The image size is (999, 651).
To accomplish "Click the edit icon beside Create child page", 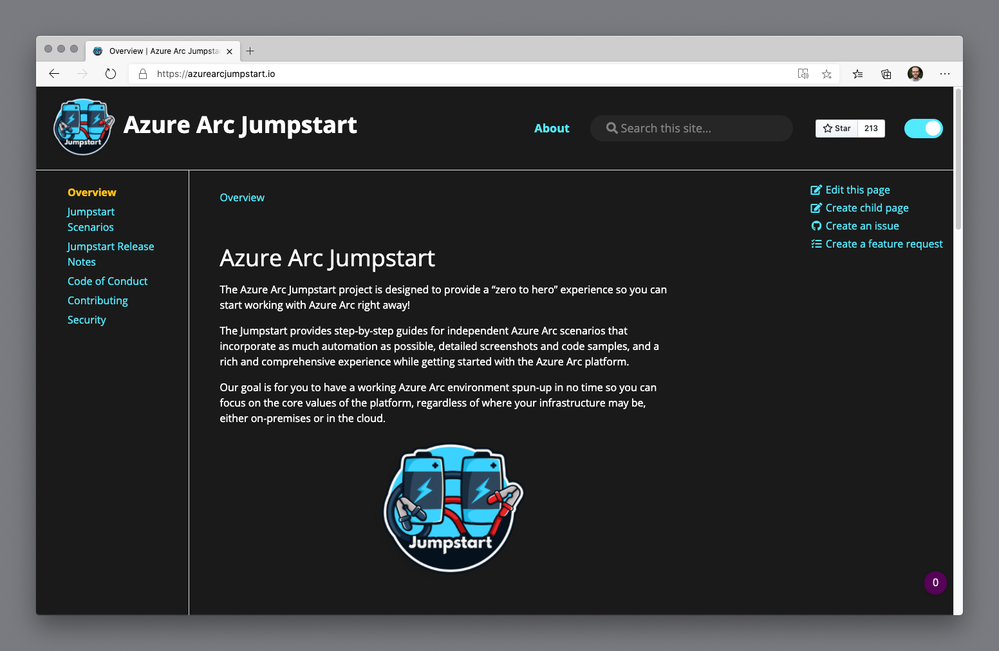I will 816,208.
